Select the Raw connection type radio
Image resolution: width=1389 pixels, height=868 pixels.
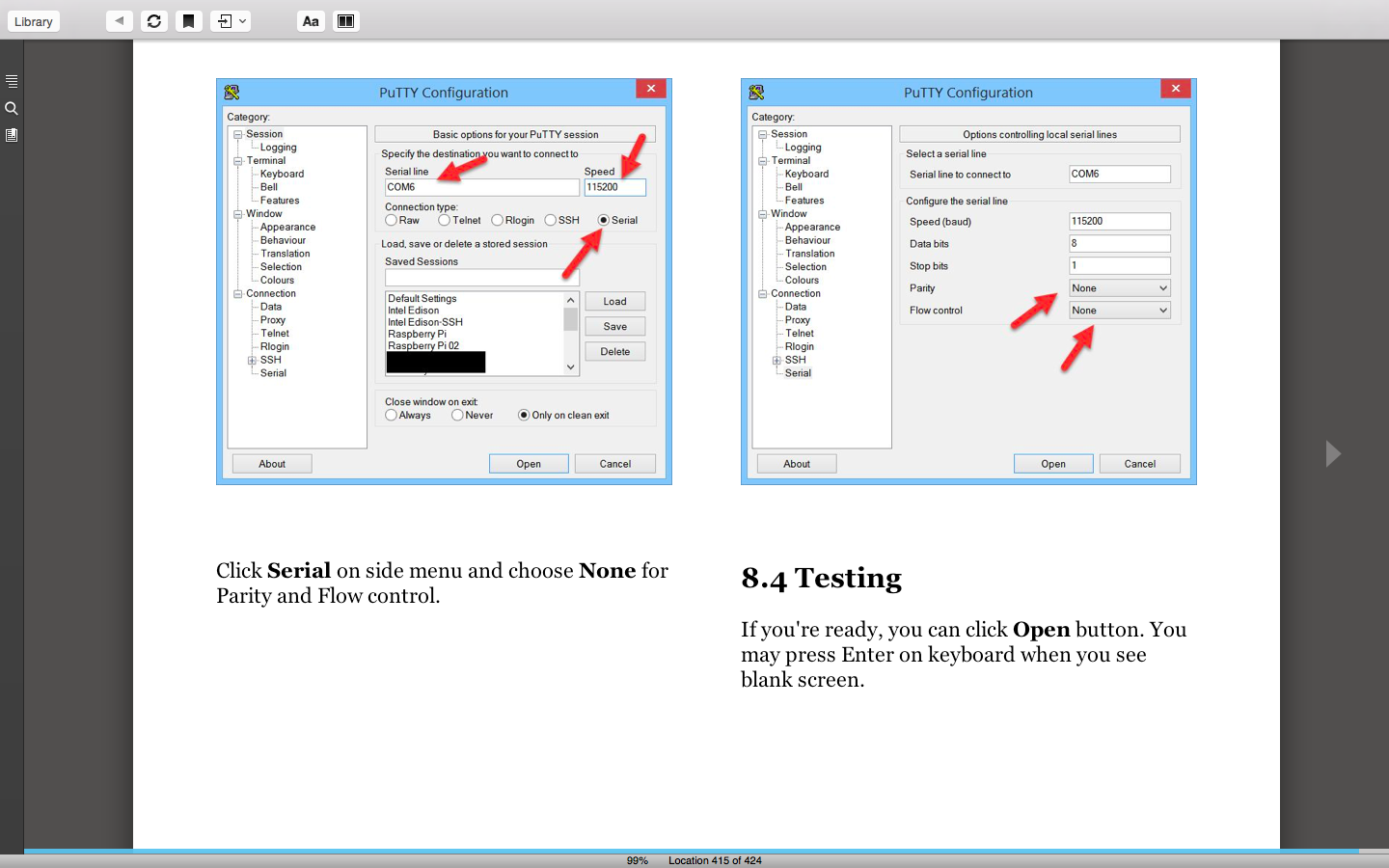coord(391,220)
